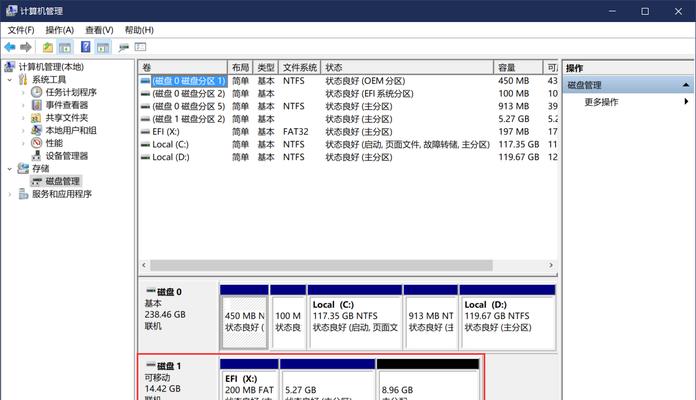Select volume row (磁盘 1 磁盘分区 2)

coord(348,119)
